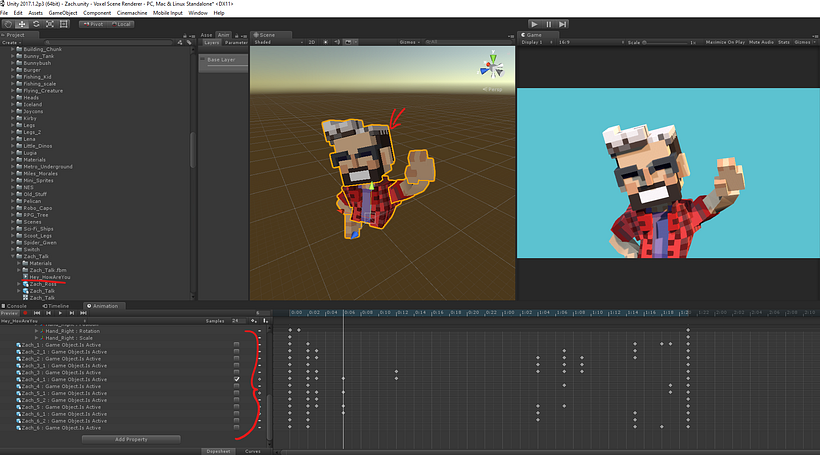
Task: Collapse the Zach_Talk folder
Action: [x=13, y=256]
